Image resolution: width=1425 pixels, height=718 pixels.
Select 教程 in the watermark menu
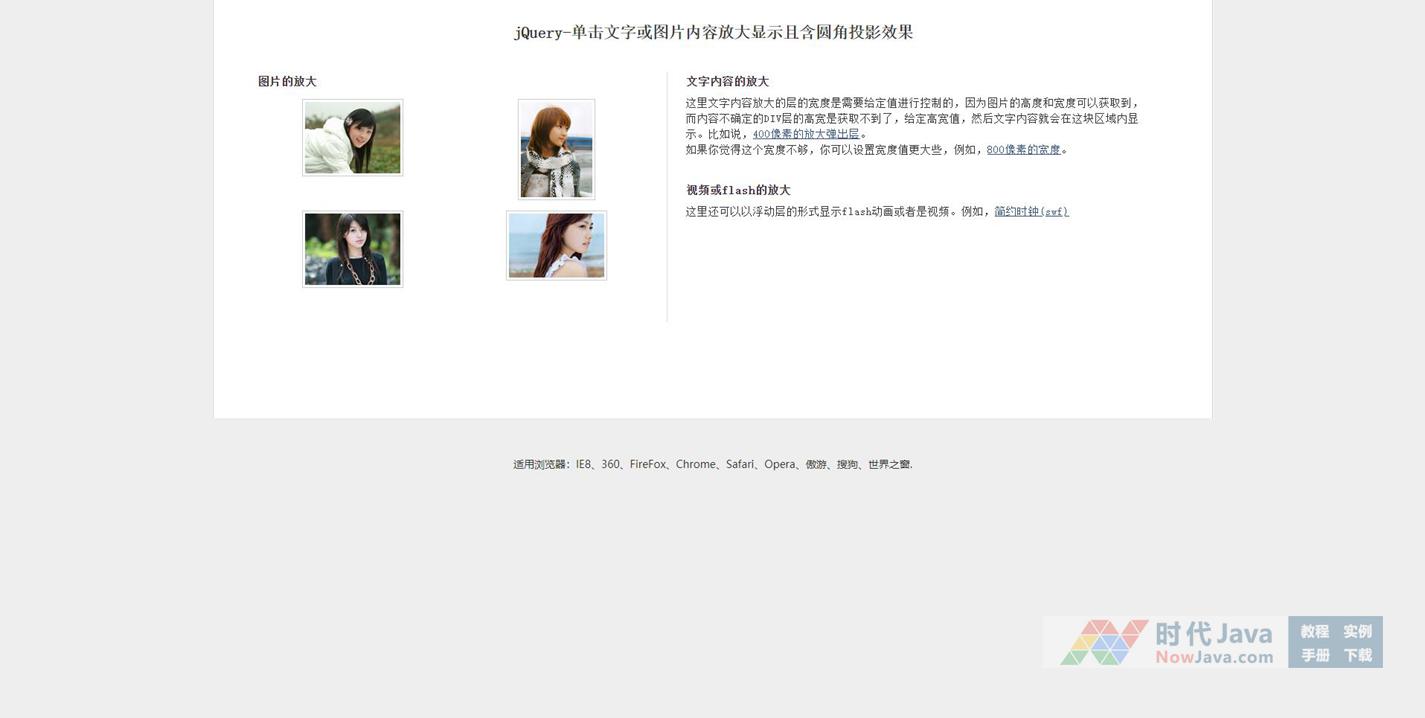1314,631
